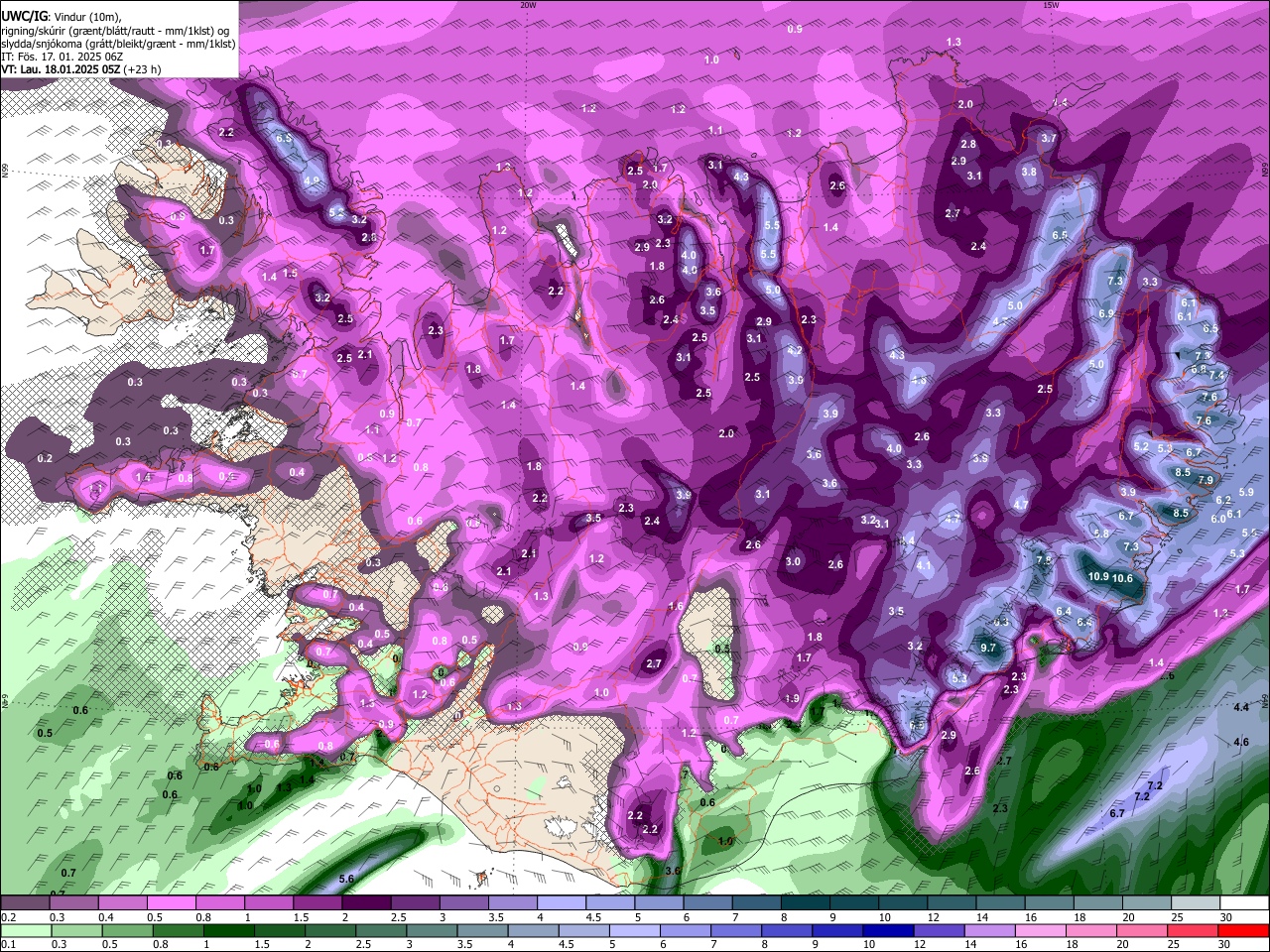Viewport: 1270px width, 952px height.
Task: Select the darkest green swatch labeled 1 in rain legend
Action: (x=231, y=931)
